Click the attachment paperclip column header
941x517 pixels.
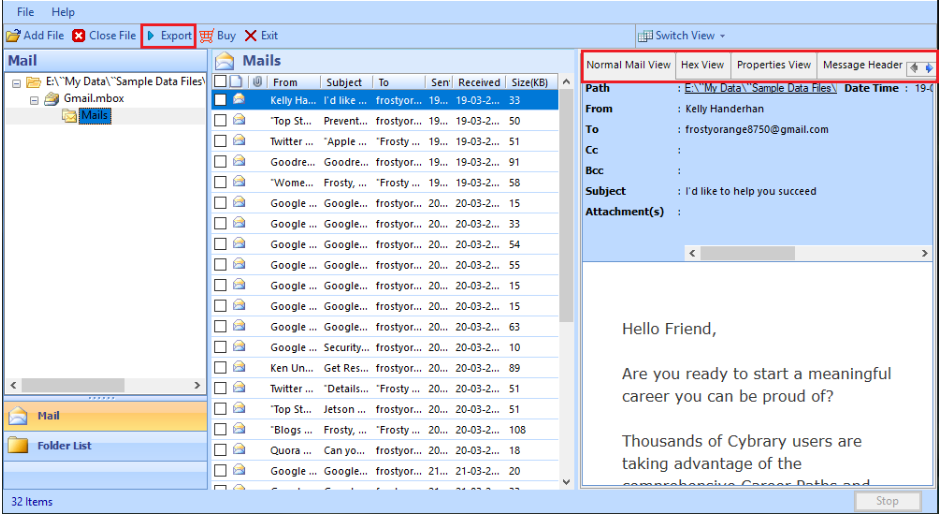pyautogui.click(x=257, y=82)
